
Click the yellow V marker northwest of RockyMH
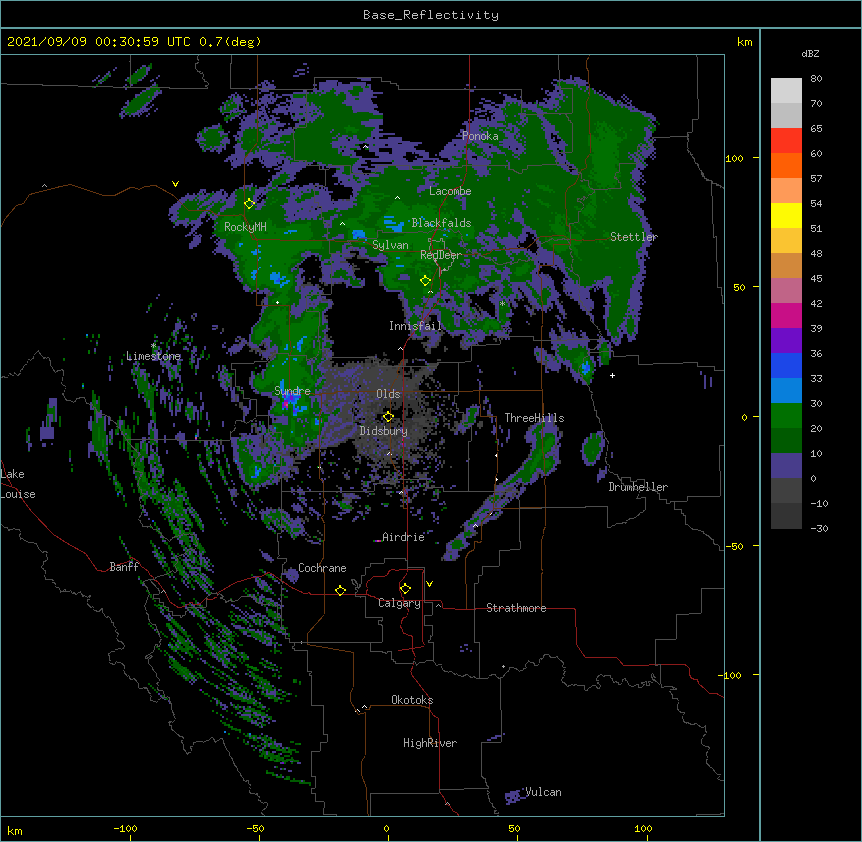(x=175, y=184)
